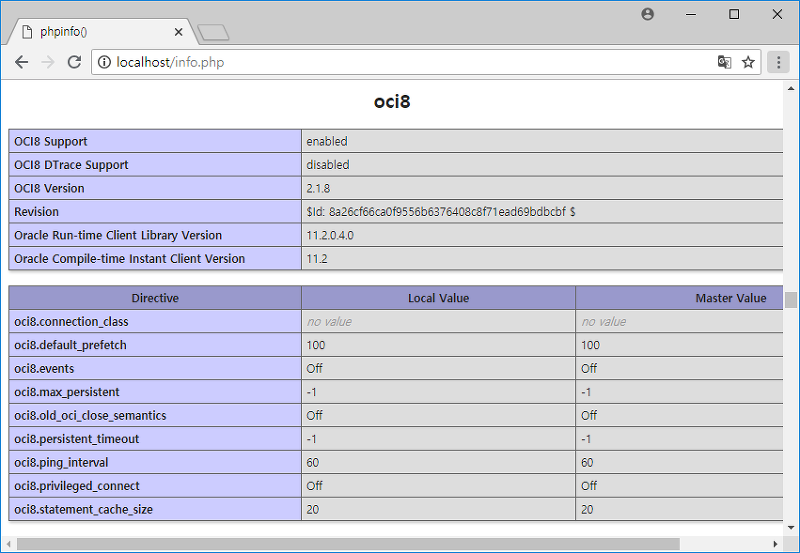
Task: Click the browser forward arrow
Action: click(x=48, y=62)
